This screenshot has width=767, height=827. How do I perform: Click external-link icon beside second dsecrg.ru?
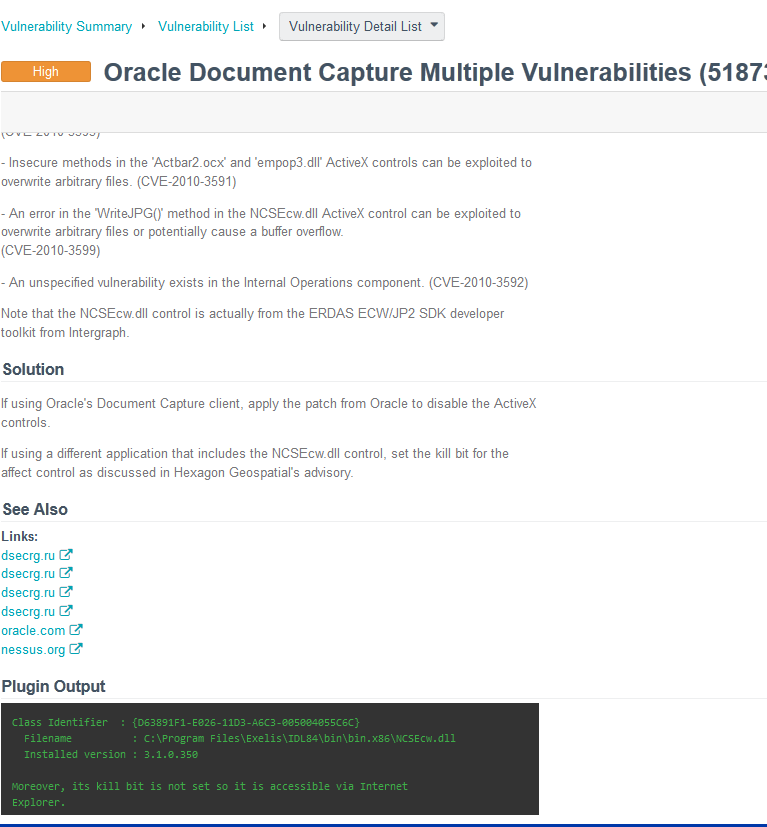point(66,573)
